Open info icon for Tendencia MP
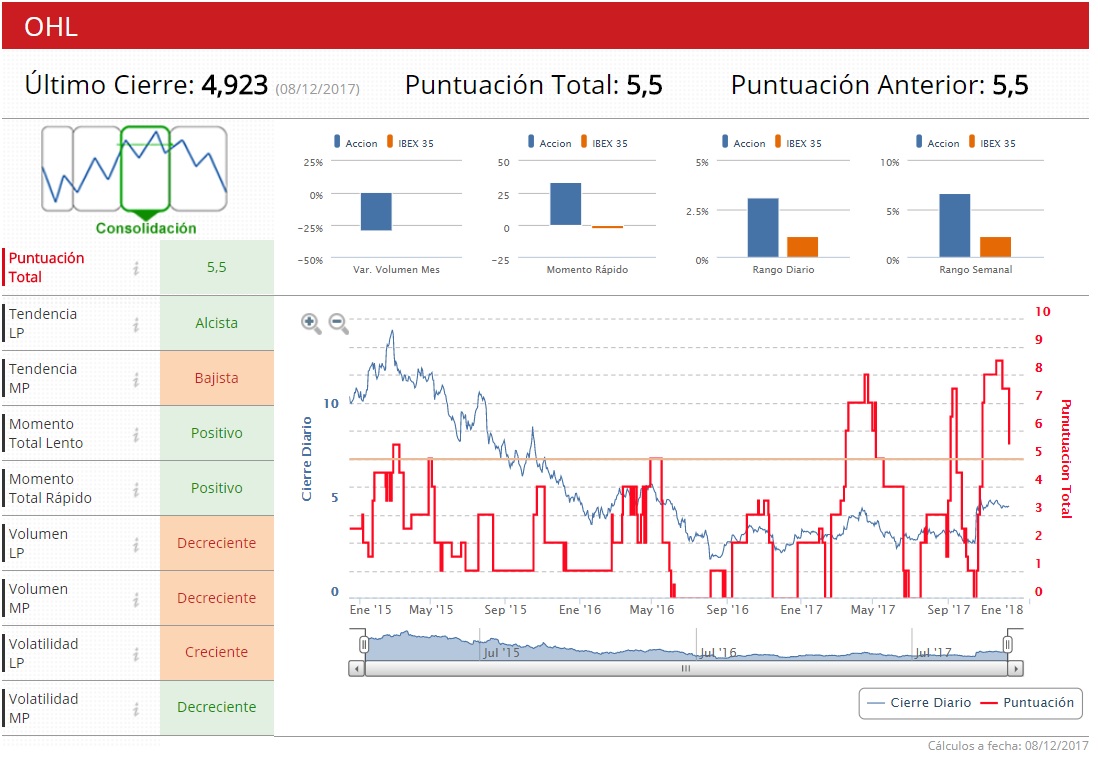Viewport: 1098px width, 762px height. pyautogui.click(x=137, y=379)
